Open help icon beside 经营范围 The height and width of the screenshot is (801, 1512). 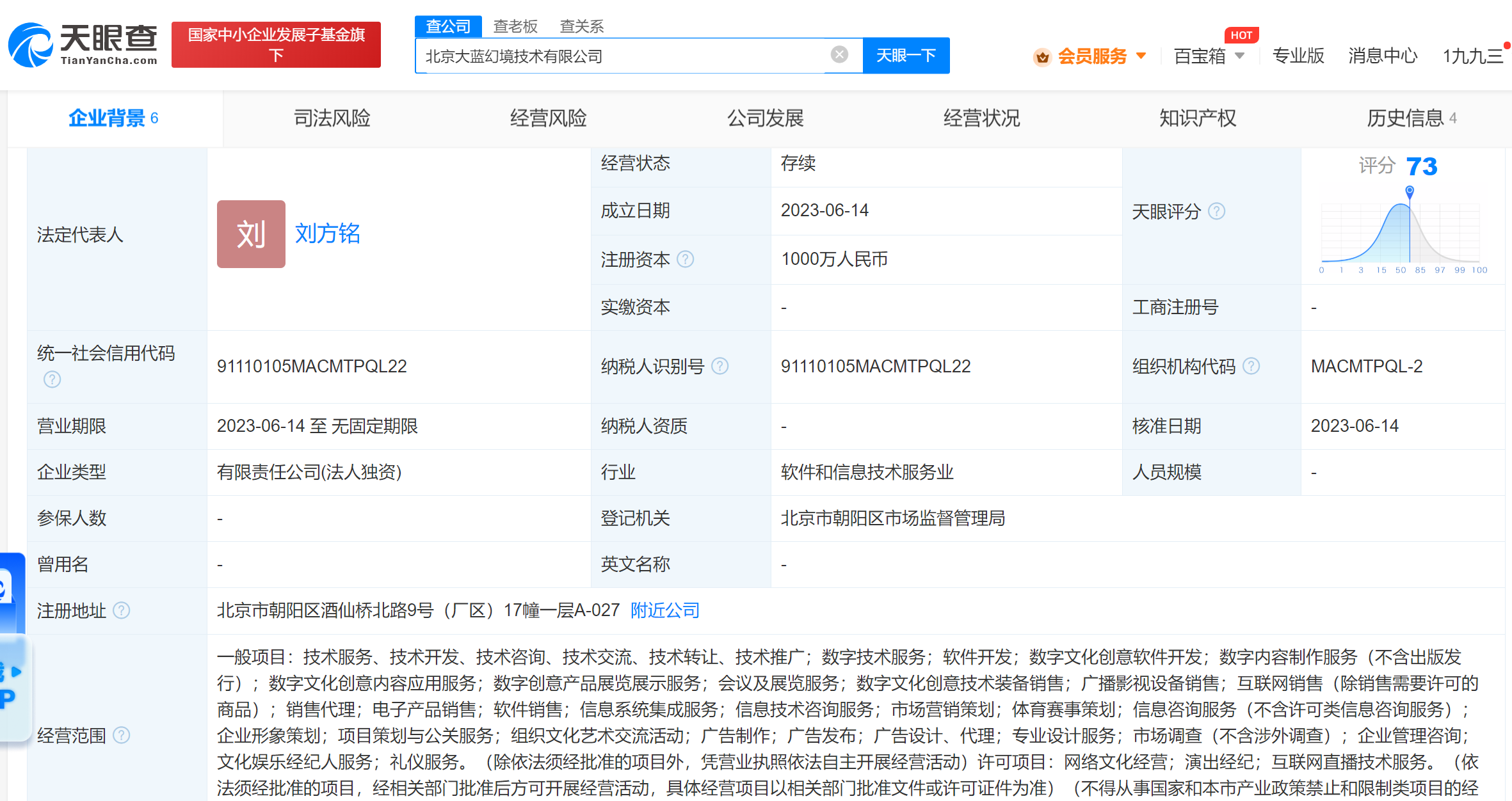(x=121, y=735)
